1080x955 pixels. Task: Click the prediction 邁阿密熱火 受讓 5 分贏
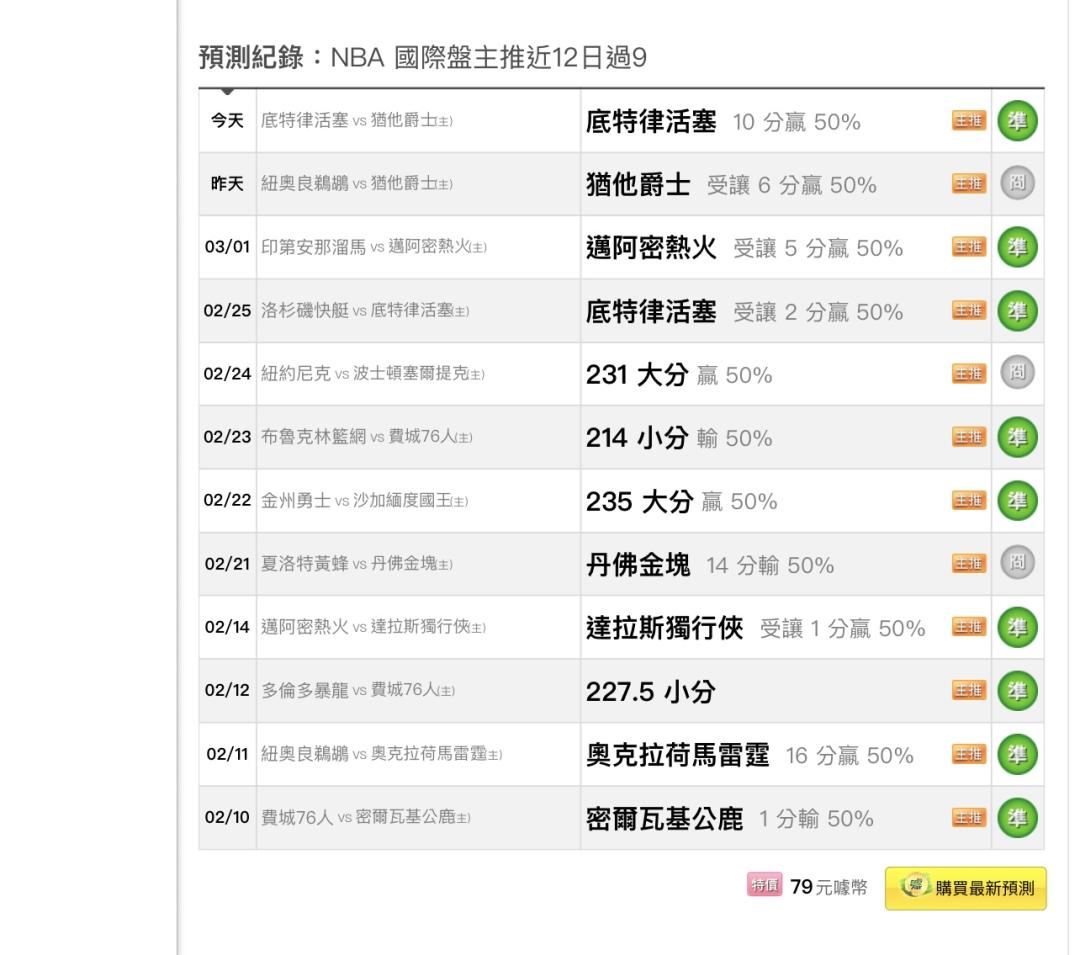coord(745,248)
